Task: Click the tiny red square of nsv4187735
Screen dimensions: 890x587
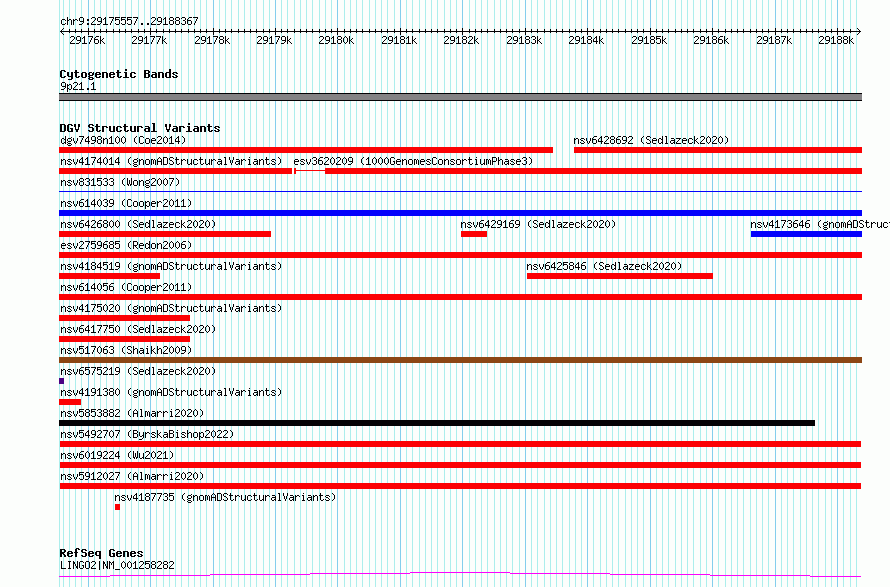Action: pyautogui.click(x=117, y=507)
